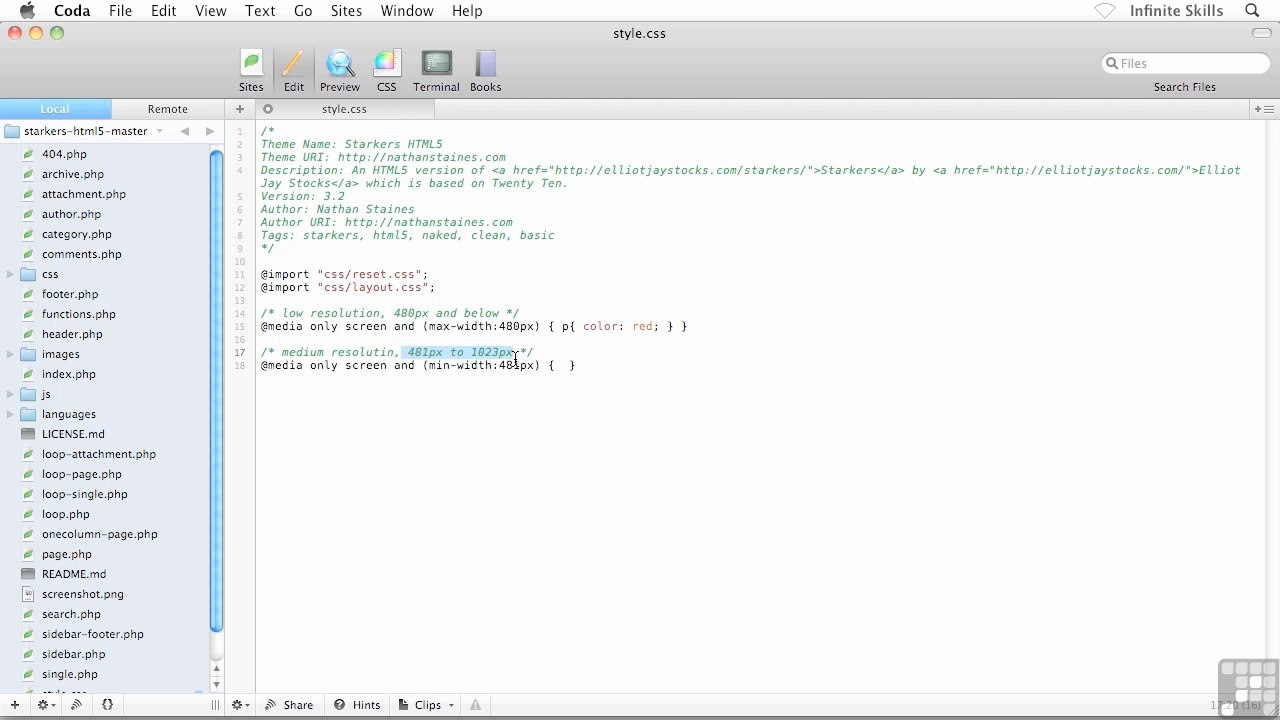Viewport: 1280px width, 720px height.
Task: Navigate back in the file browser
Action: click(x=185, y=131)
